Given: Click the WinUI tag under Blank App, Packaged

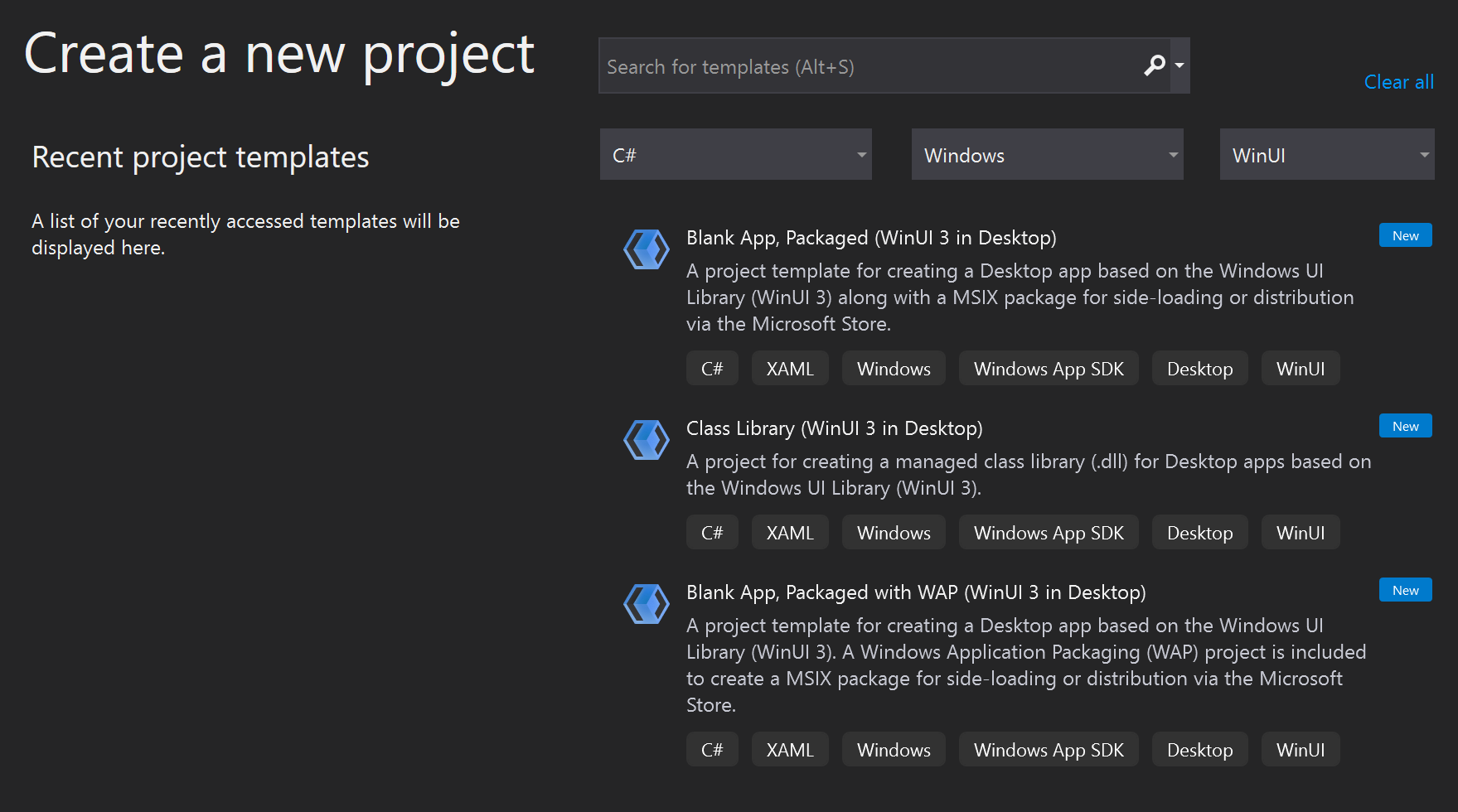Looking at the screenshot, I should point(1300,368).
